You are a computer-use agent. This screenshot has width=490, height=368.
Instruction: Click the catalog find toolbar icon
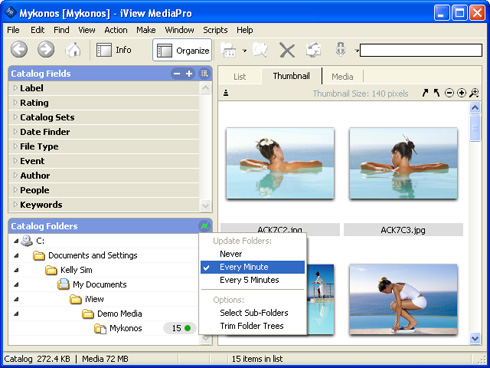pos(260,50)
